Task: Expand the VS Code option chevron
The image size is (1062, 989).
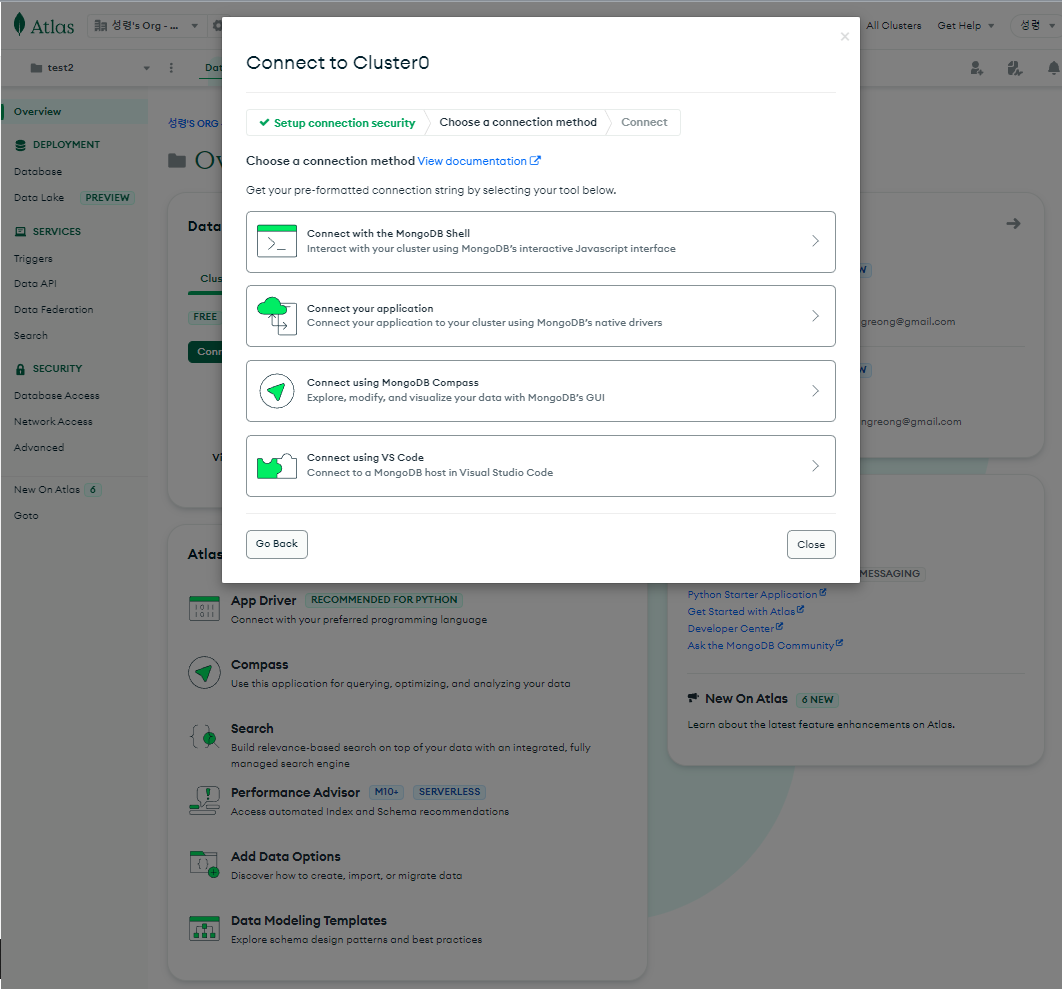Action: coord(815,466)
